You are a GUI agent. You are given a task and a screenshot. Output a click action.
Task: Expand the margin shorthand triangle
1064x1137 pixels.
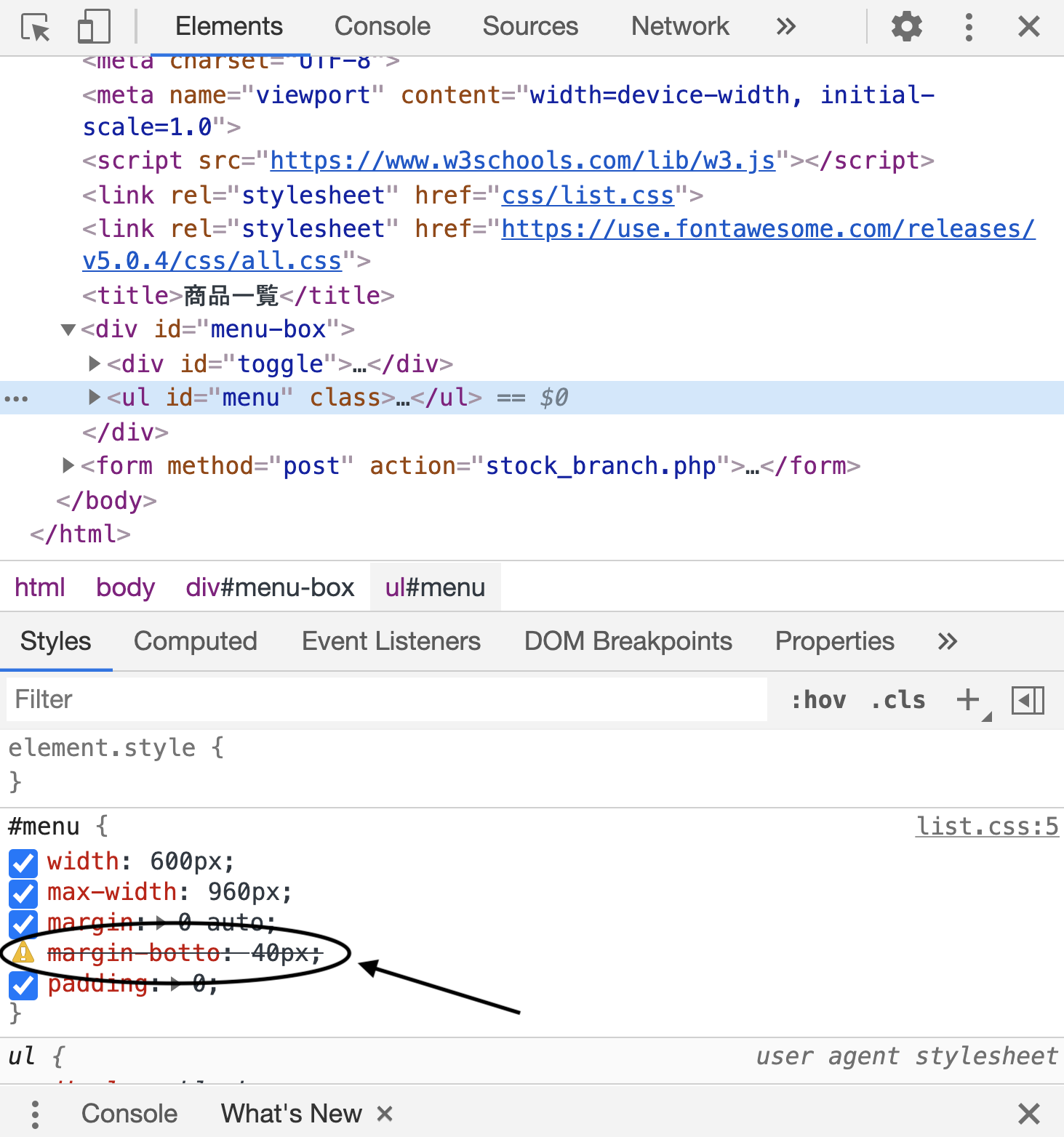click(161, 924)
